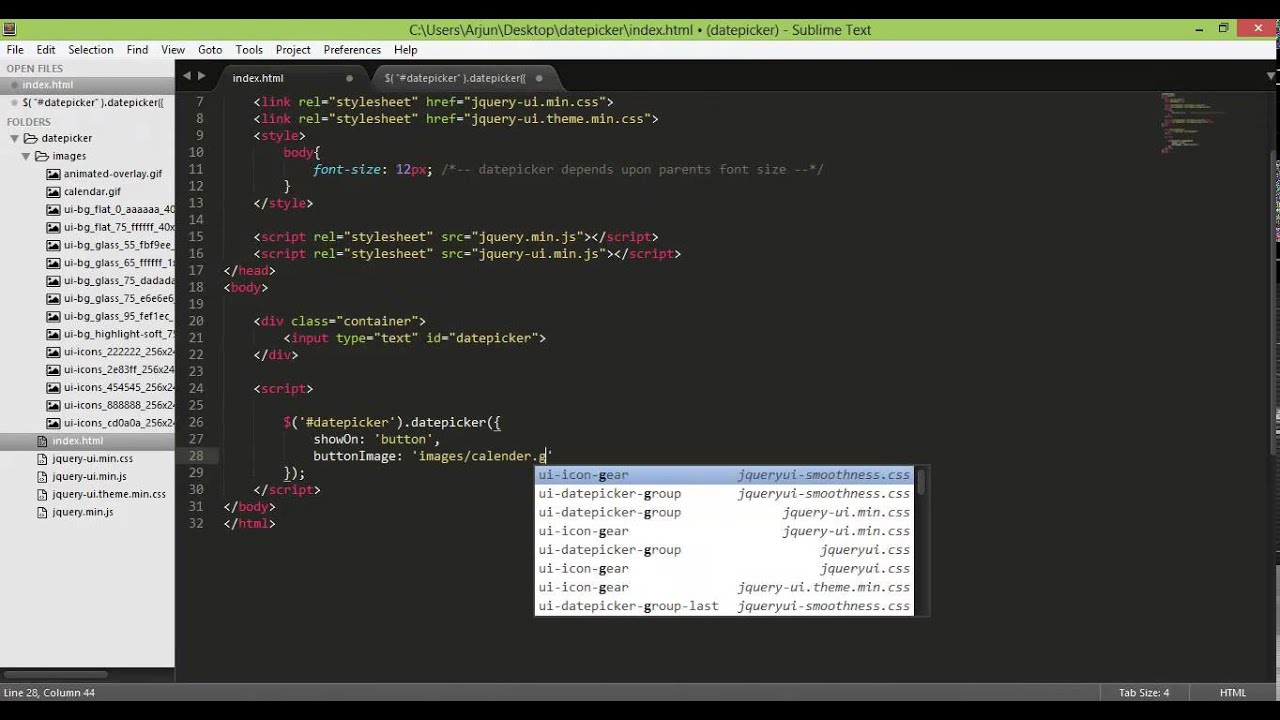
Task: Collapse the datepicker folder tree arrow
Action: point(14,138)
